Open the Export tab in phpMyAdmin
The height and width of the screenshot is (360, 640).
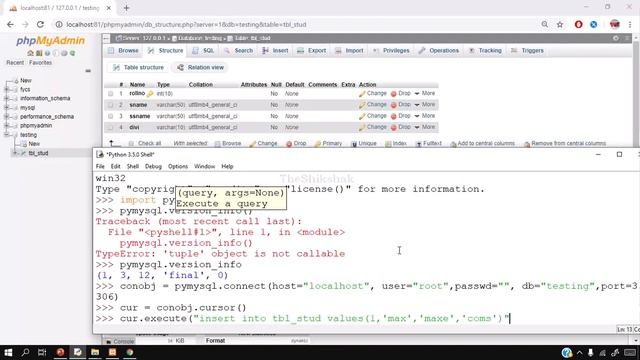point(312,51)
